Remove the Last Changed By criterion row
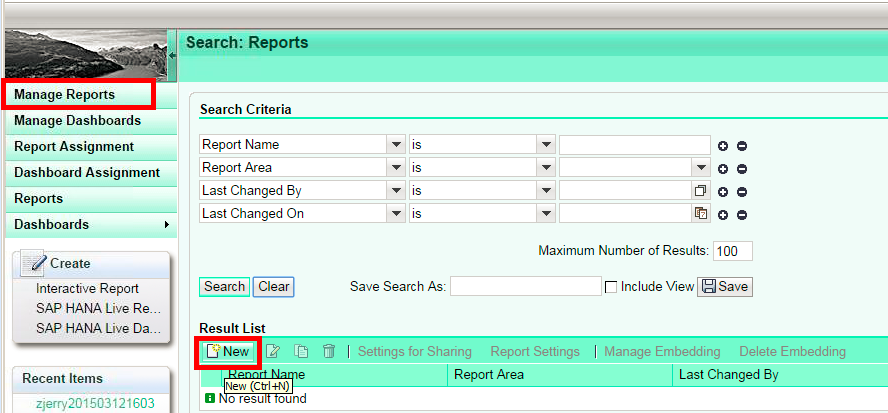The height and width of the screenshot is (413, 888). pos(742,192)
